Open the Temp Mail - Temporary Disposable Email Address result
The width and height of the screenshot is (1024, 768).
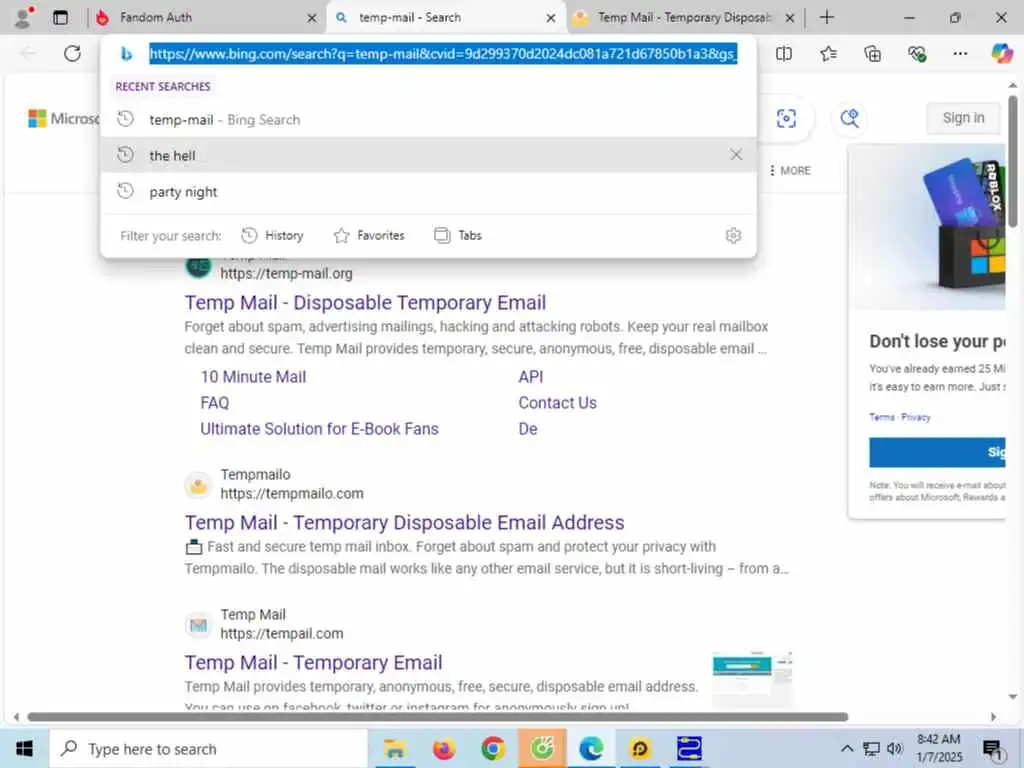click(404, 522)
